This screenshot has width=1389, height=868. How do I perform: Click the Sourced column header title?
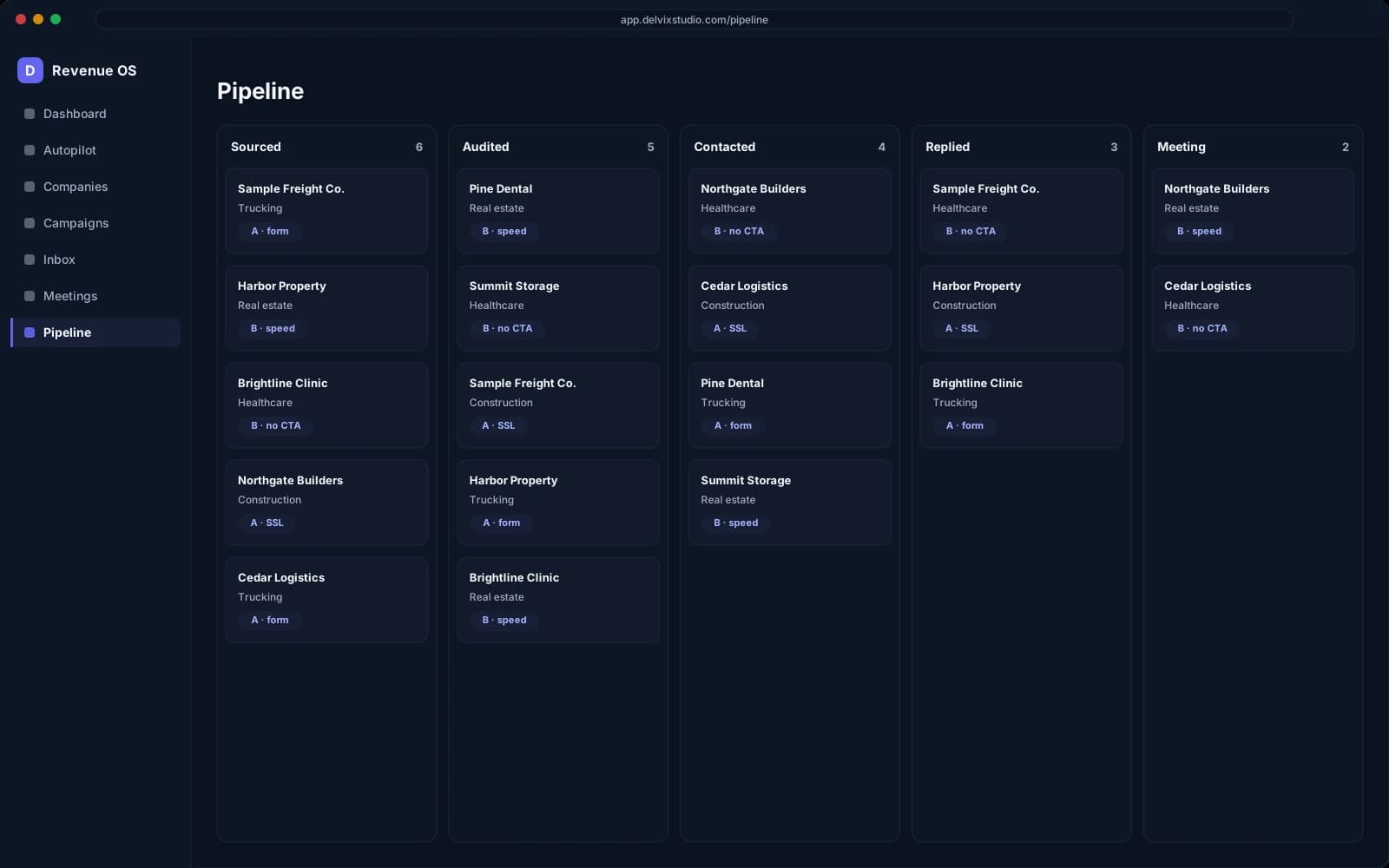pyautogui.click(x=256, y=147)
